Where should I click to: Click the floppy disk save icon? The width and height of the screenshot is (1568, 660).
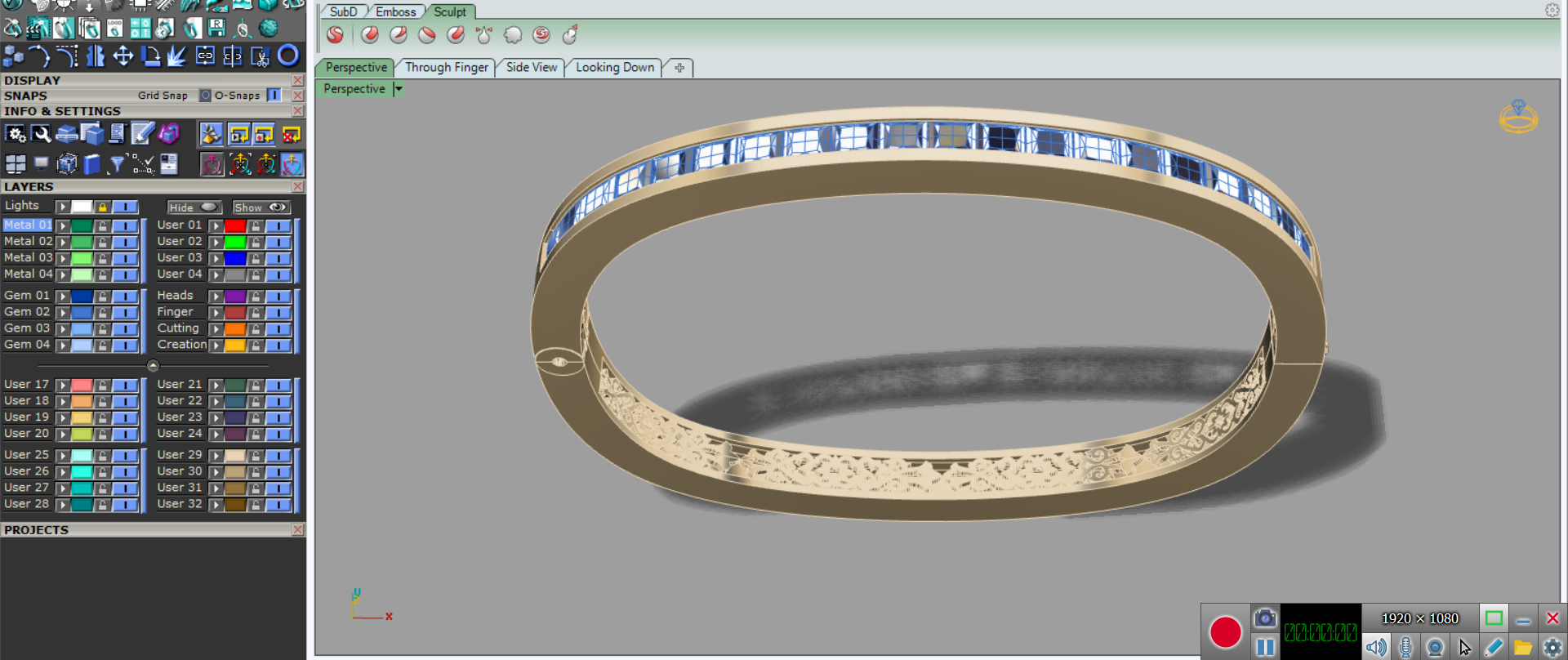(x=216, y=29)
